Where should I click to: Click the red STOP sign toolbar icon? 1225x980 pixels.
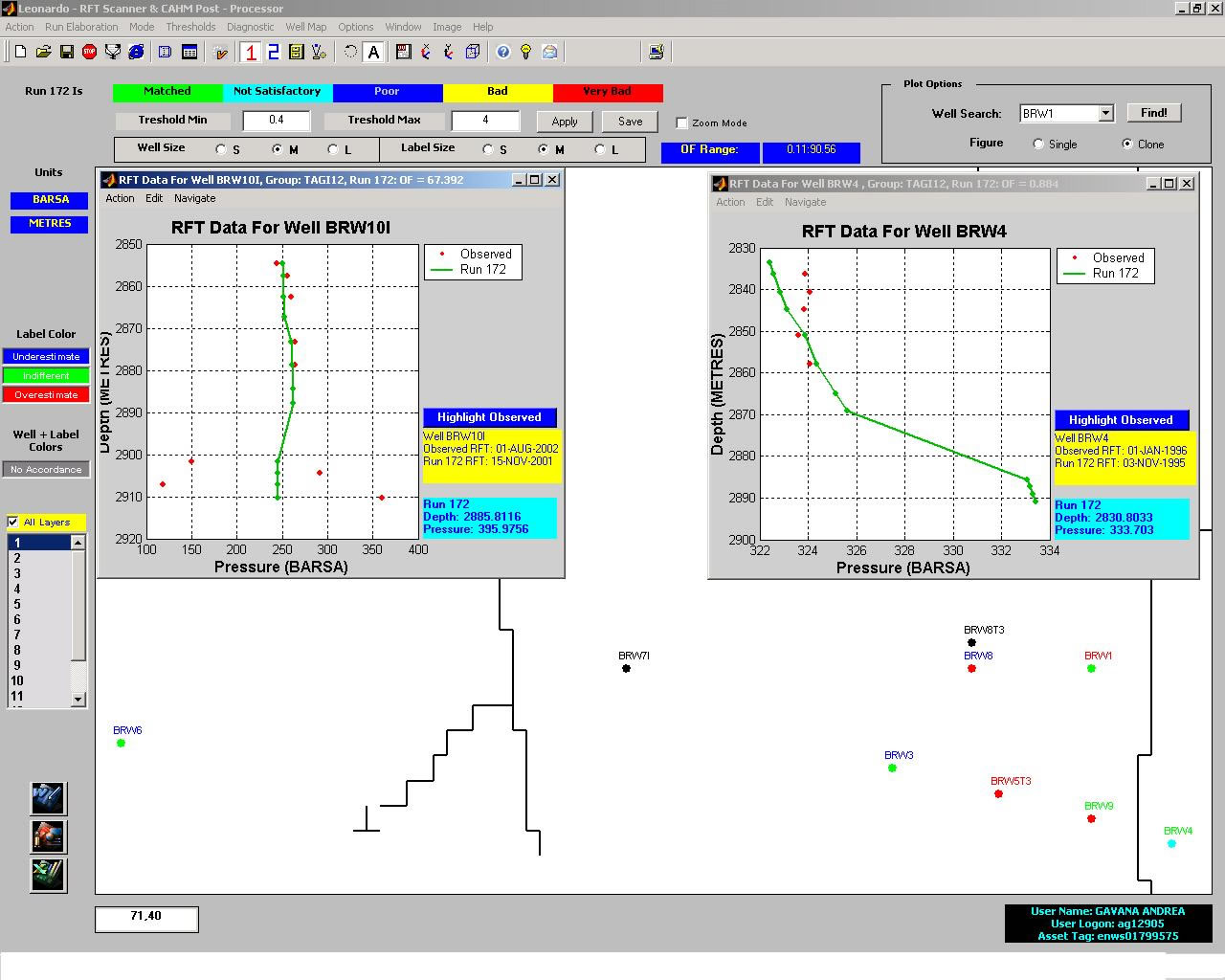[x=90, y=52]
